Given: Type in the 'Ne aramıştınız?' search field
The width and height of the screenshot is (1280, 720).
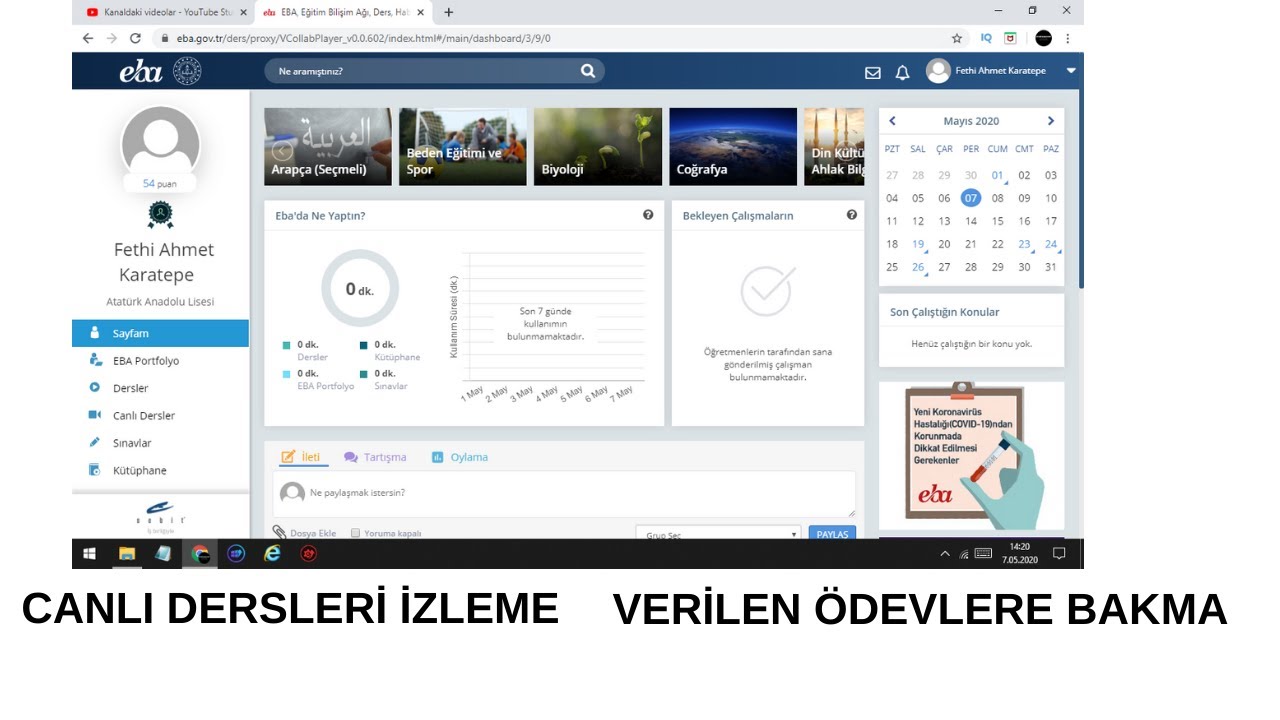Looking at the screenshot, I should [x=434, y=71].
